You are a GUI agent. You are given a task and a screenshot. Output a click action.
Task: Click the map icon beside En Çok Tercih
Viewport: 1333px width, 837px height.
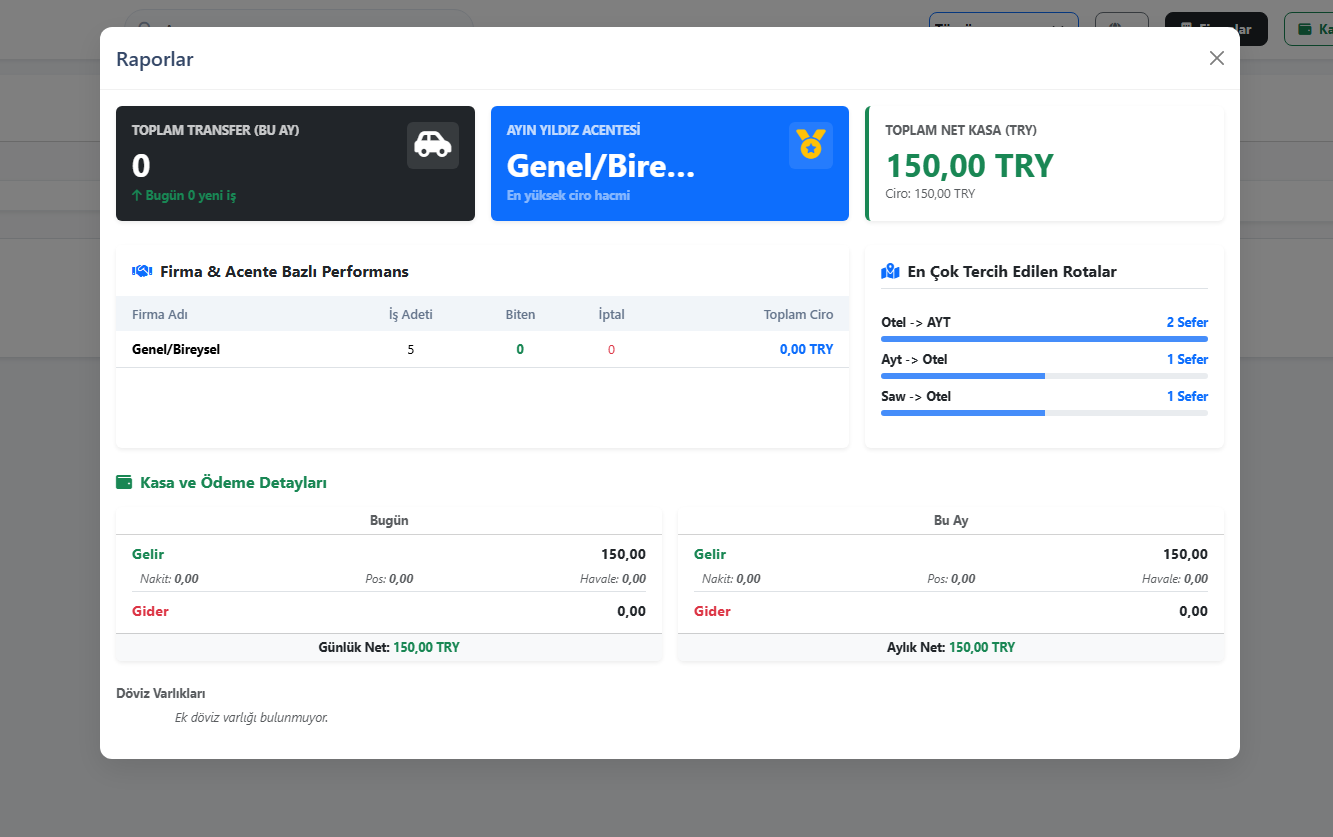[890, 271]
